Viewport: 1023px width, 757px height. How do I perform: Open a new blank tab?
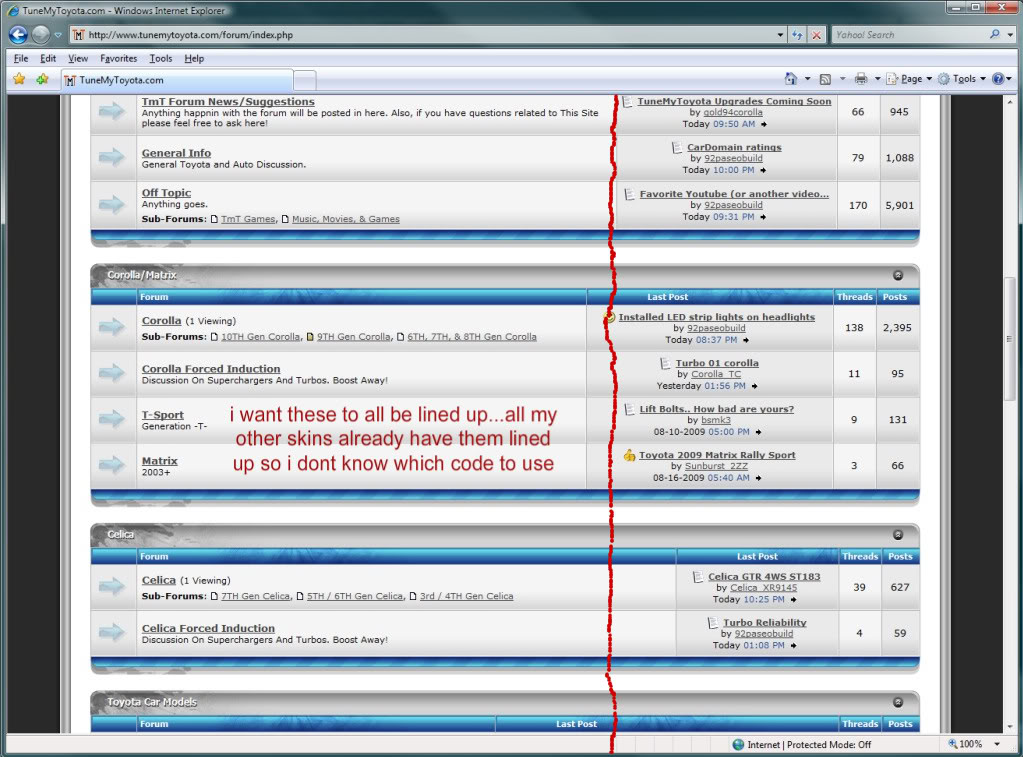coord(305,80)
